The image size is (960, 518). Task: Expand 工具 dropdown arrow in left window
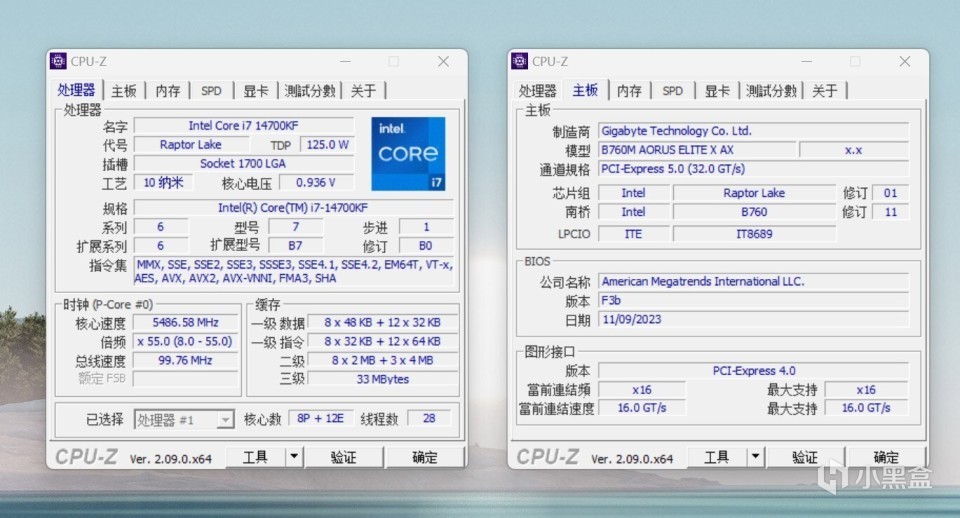click(x=294, y=457)
